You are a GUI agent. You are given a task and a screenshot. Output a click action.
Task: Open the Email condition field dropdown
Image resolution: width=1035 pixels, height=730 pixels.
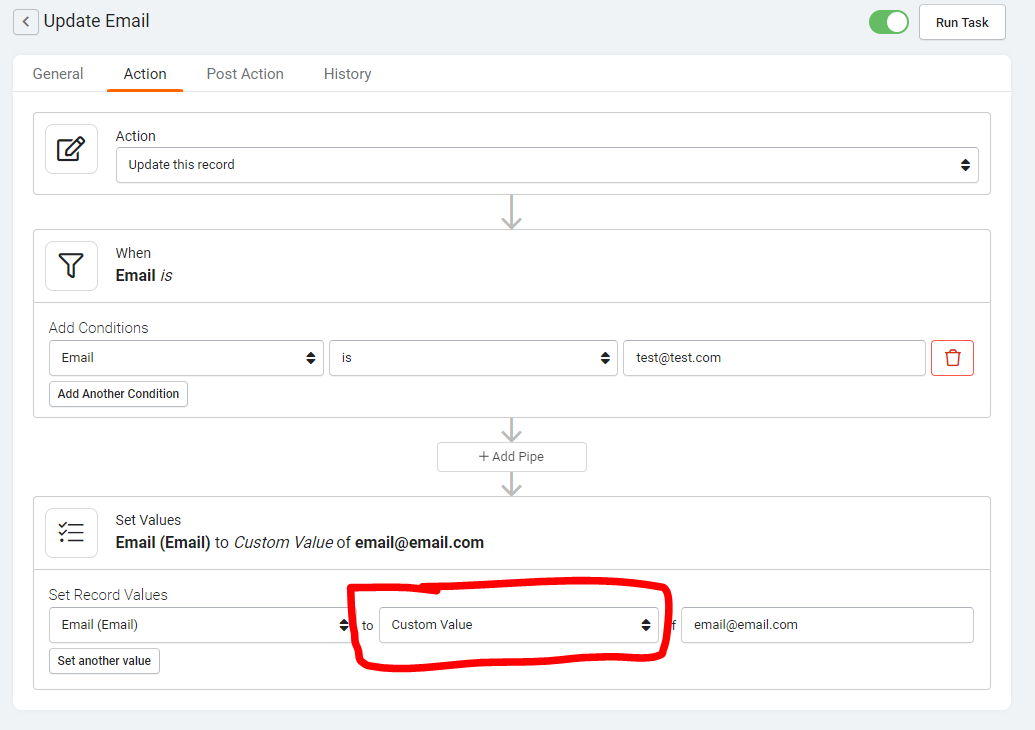(186, 357)
